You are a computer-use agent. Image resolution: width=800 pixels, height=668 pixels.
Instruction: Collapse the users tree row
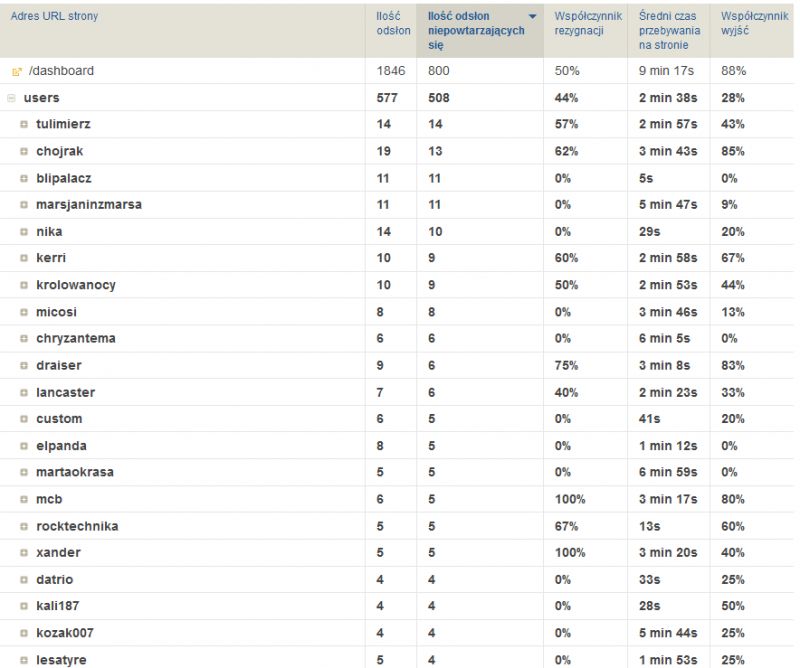(11, 98)
